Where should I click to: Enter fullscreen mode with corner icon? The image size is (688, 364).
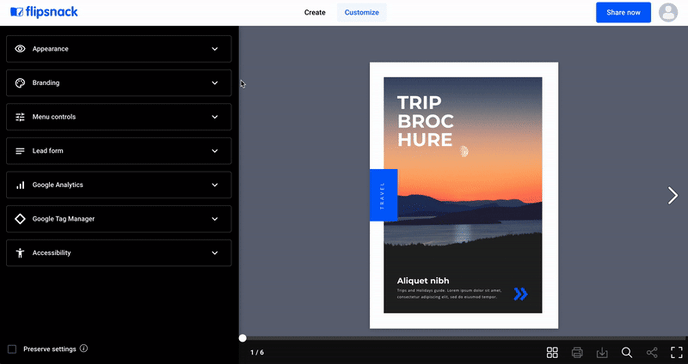(x=677, y=352)
